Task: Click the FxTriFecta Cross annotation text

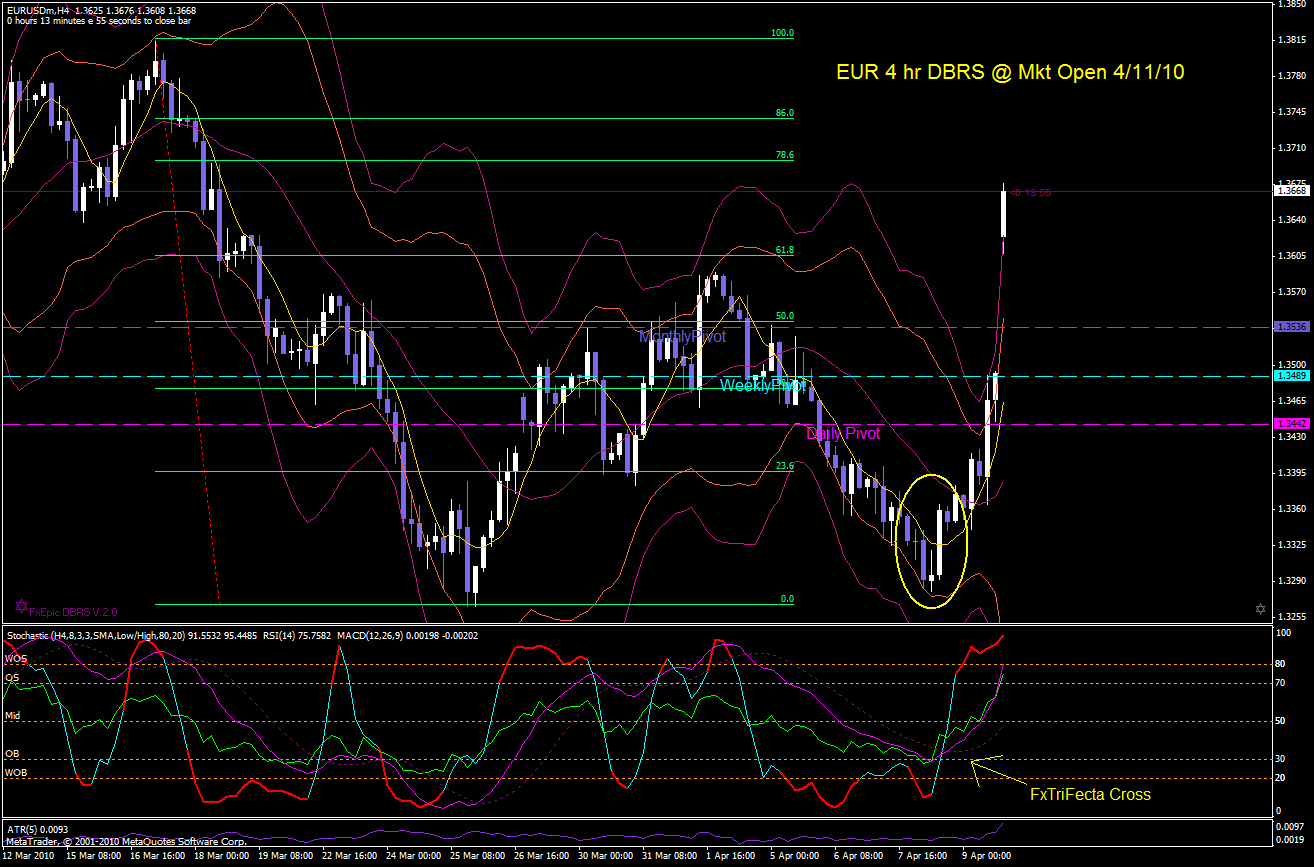Action: (x=1090, y=795)
